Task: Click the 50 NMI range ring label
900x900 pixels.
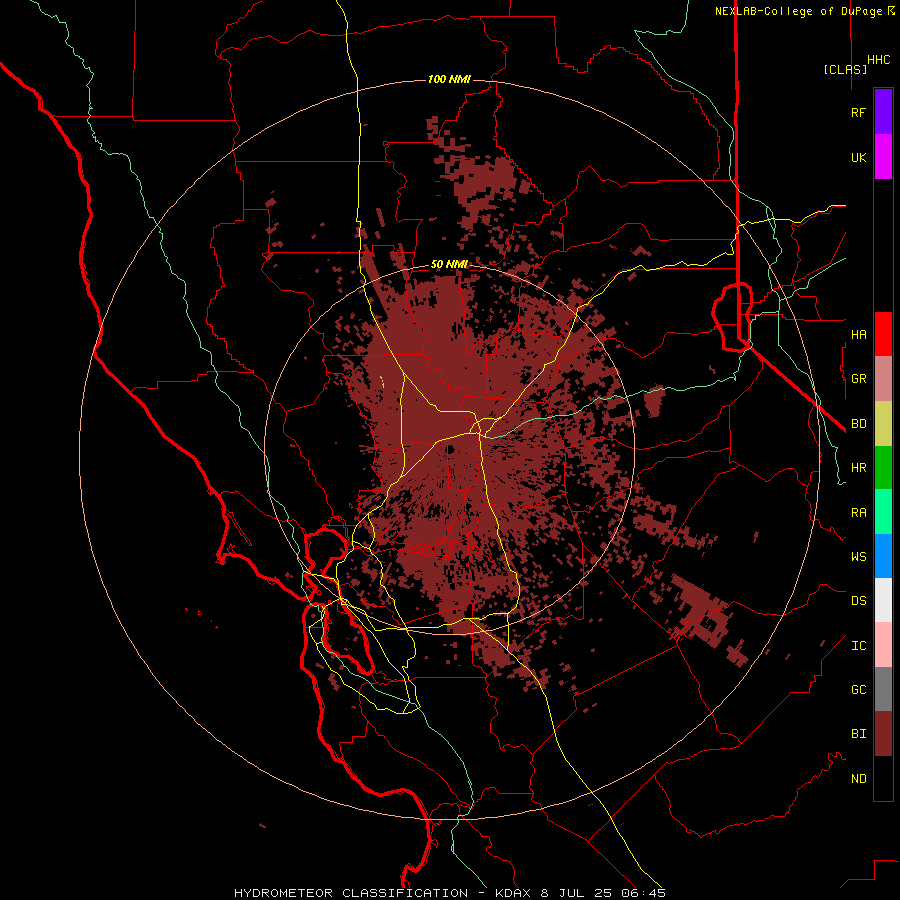Action: tap(449, 265)
